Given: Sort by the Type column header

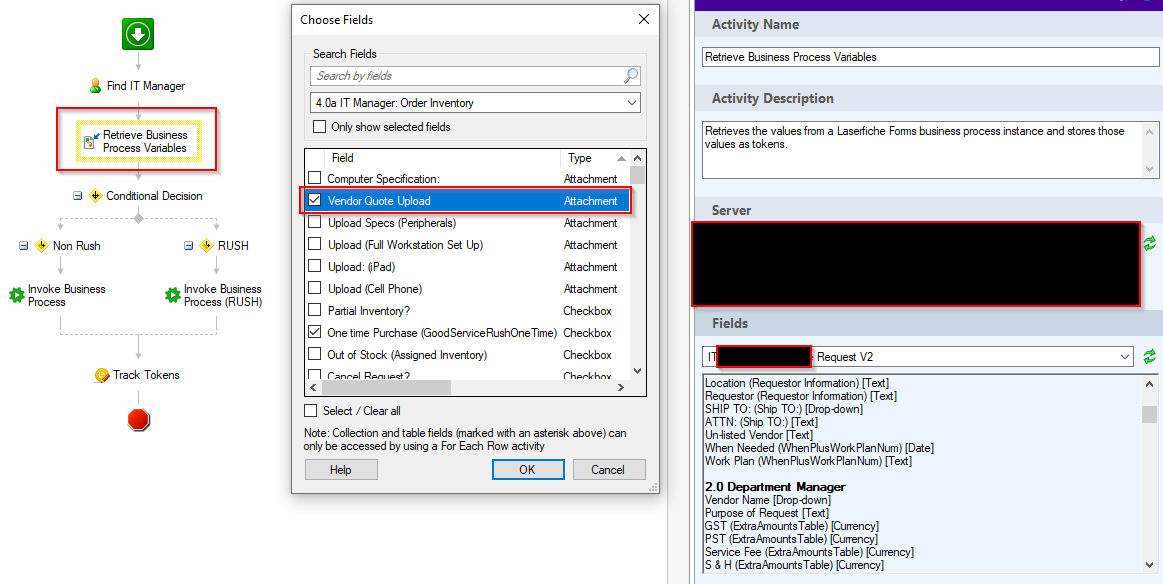Looking at the screenshot, I should click(x=595, y=158).
